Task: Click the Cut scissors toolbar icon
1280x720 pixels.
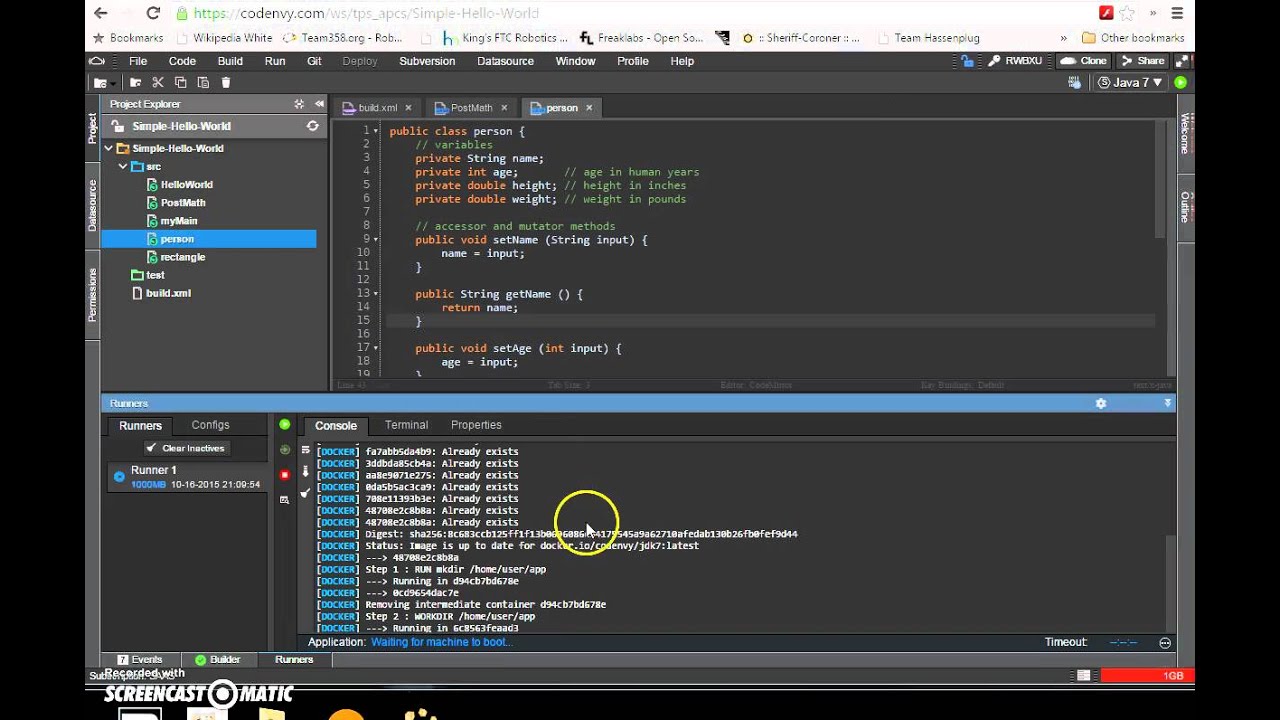Action: [158, 83]
